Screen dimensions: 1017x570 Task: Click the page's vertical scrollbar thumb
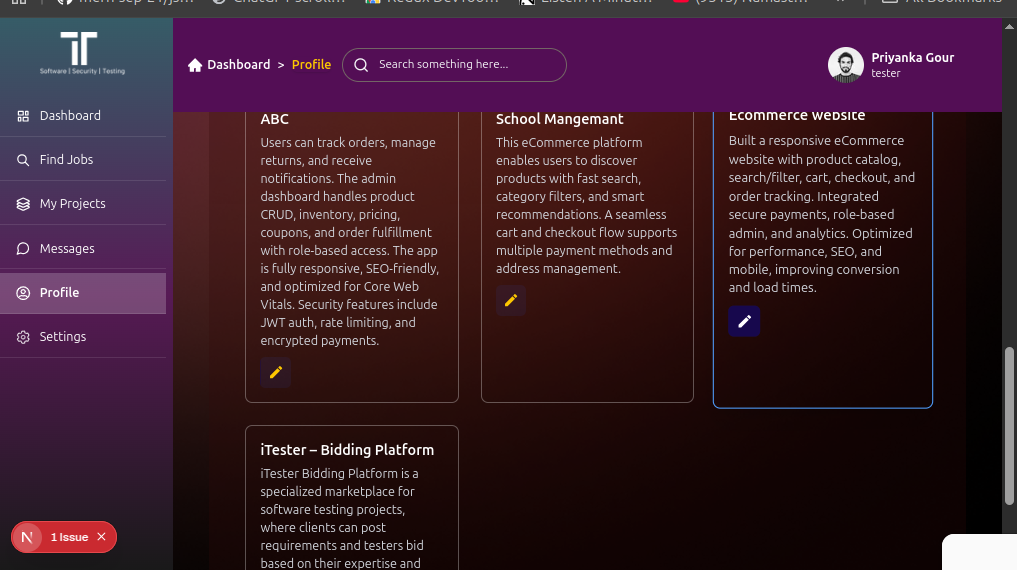click(x=1009, y=425)
